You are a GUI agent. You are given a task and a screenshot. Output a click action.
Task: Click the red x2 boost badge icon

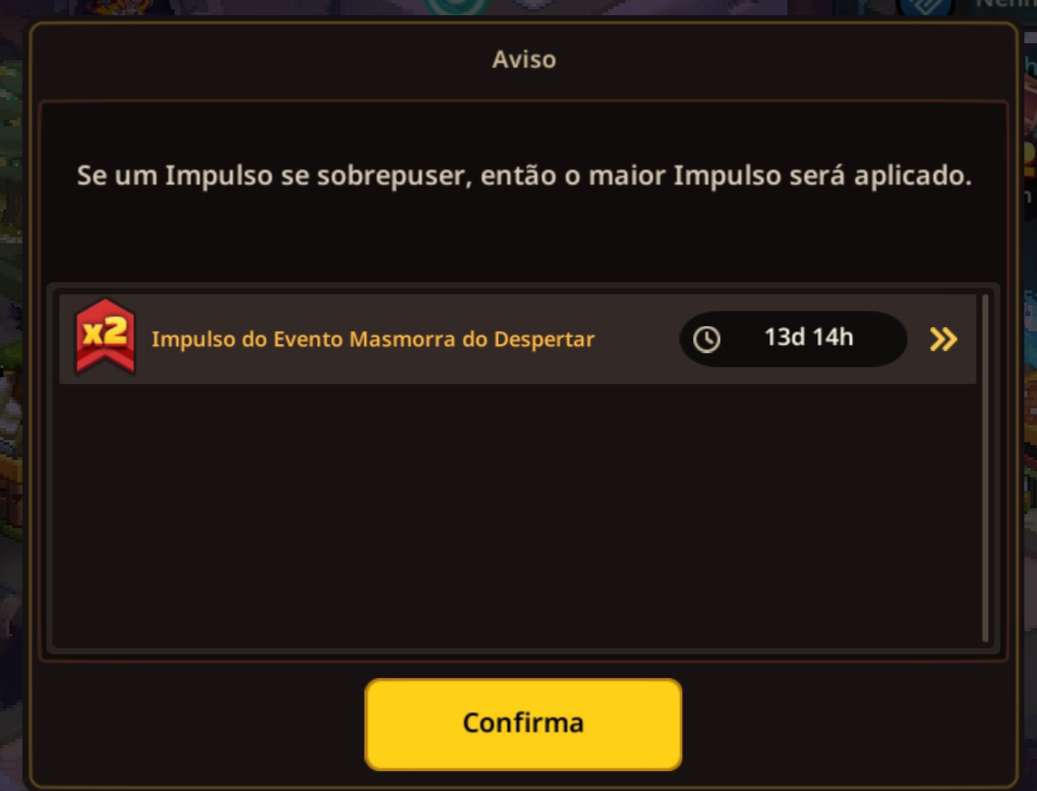pos(105,337)
